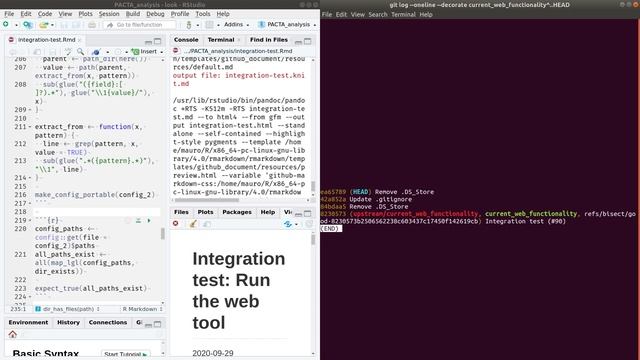Open Terminal menu in git log window
This screenshot has width=640, height=360.
coord(403,15)
